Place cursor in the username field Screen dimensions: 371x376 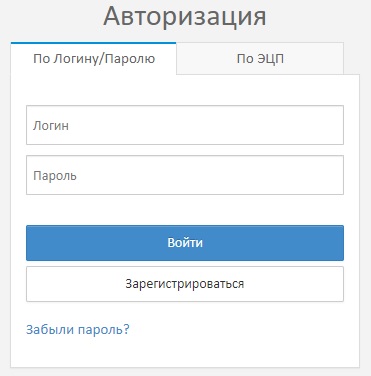point(185,125)
